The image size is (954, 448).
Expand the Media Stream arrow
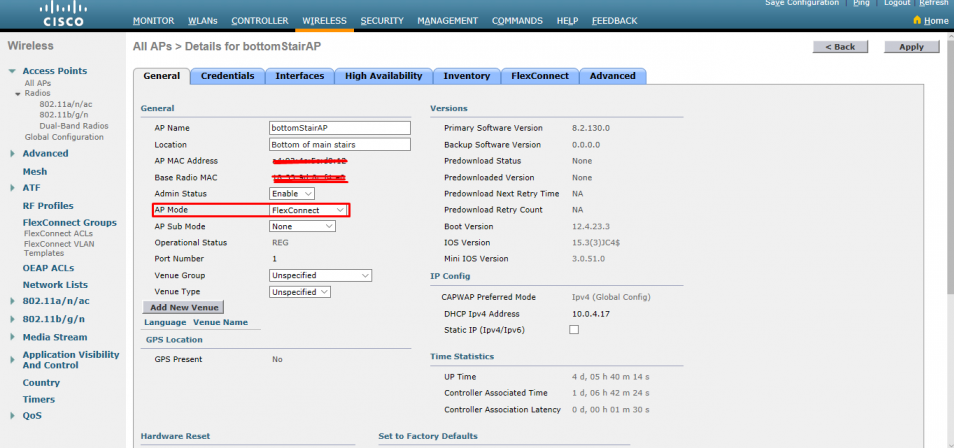(12, 337)
